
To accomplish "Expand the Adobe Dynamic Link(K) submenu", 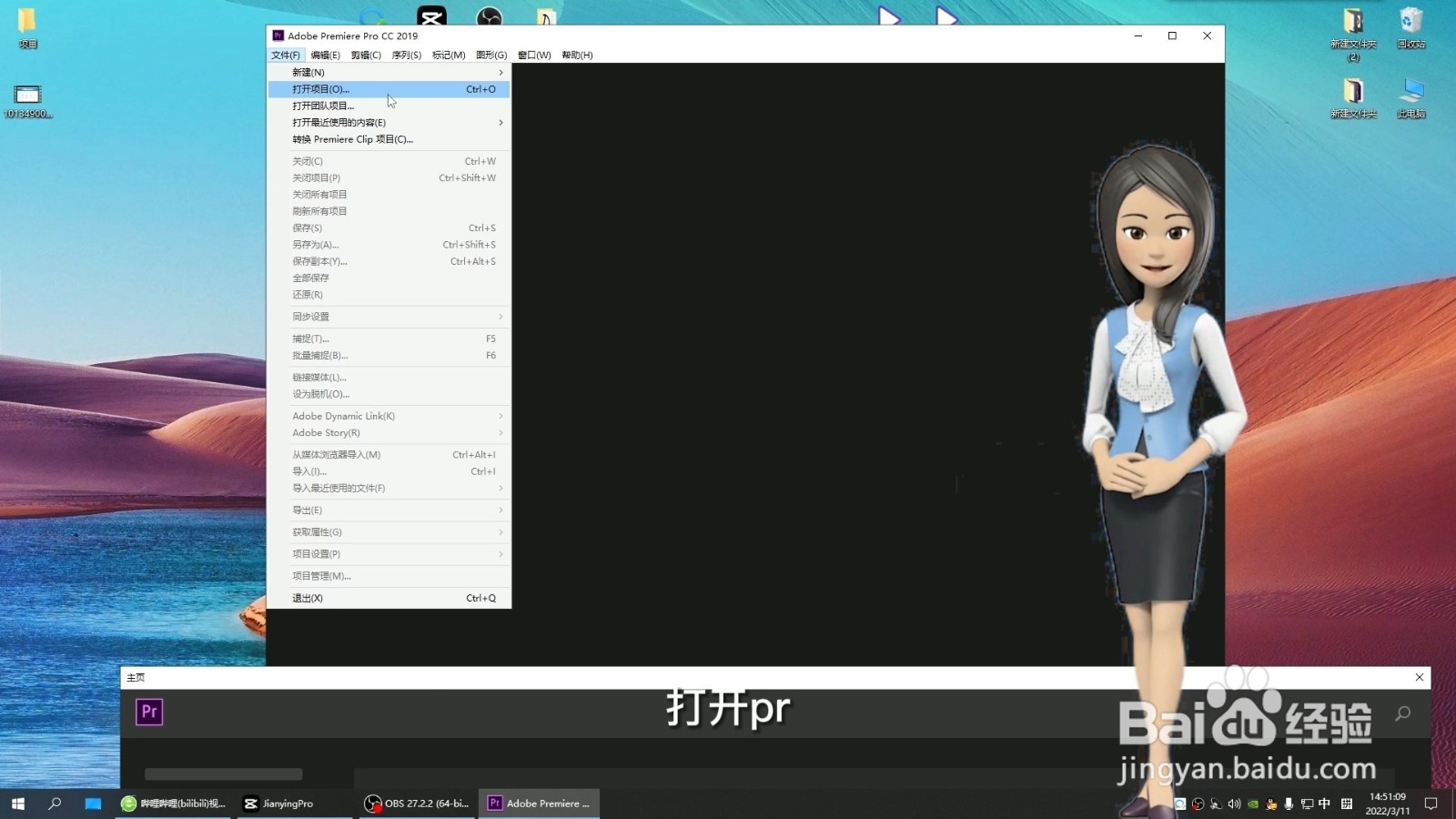I will click(x=389, y=416).
